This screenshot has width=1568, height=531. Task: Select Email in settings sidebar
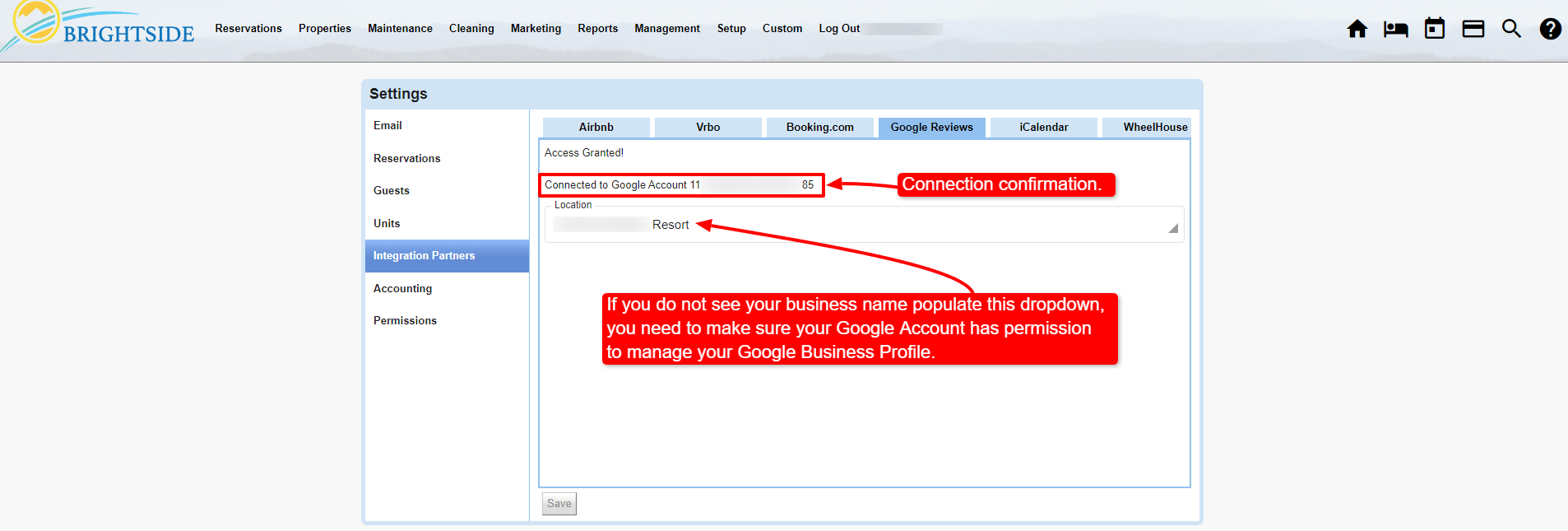pyautogui.click(x=447, y=126)
